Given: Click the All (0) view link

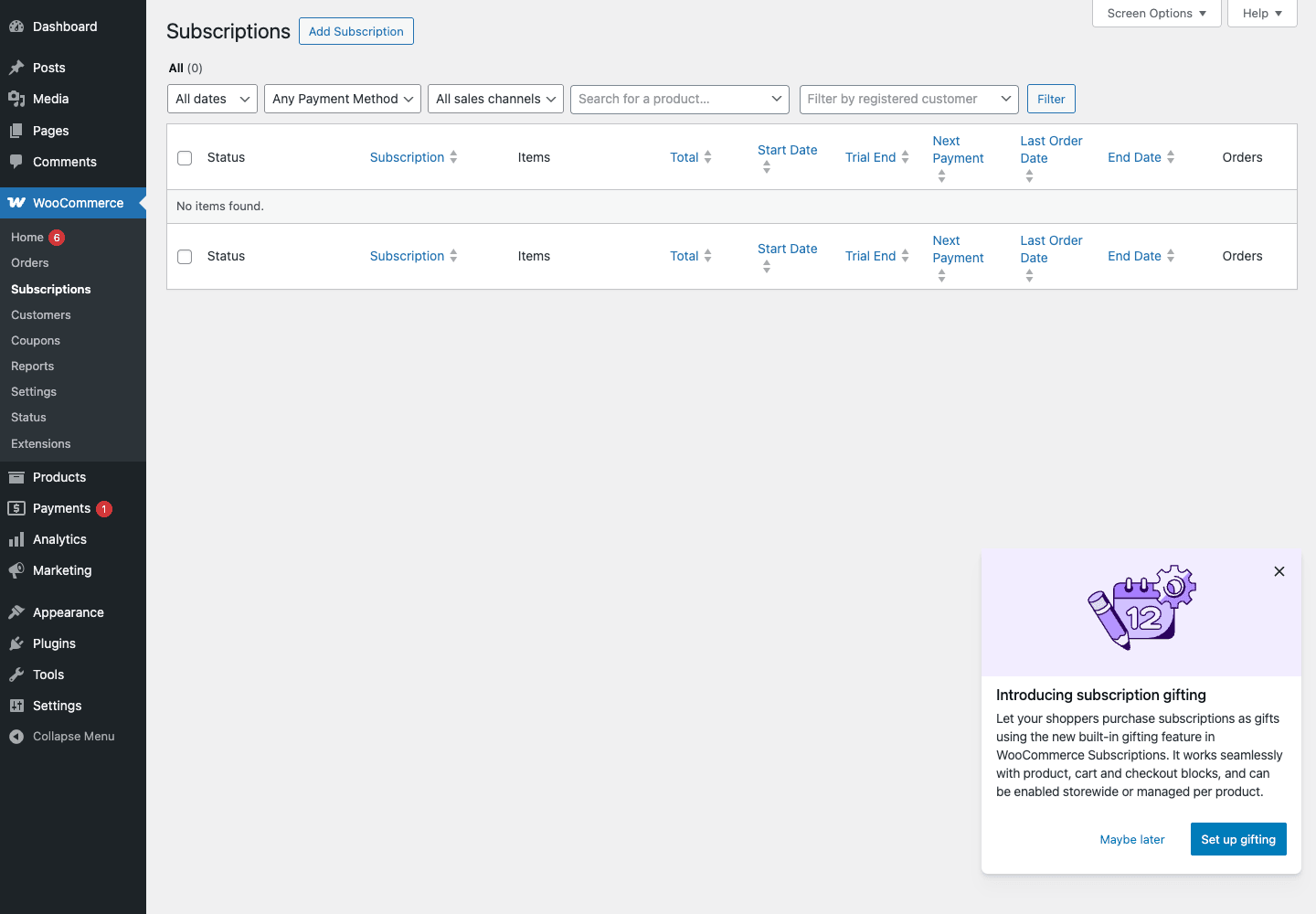Looking at the screenshot, I should coord(186,68).
